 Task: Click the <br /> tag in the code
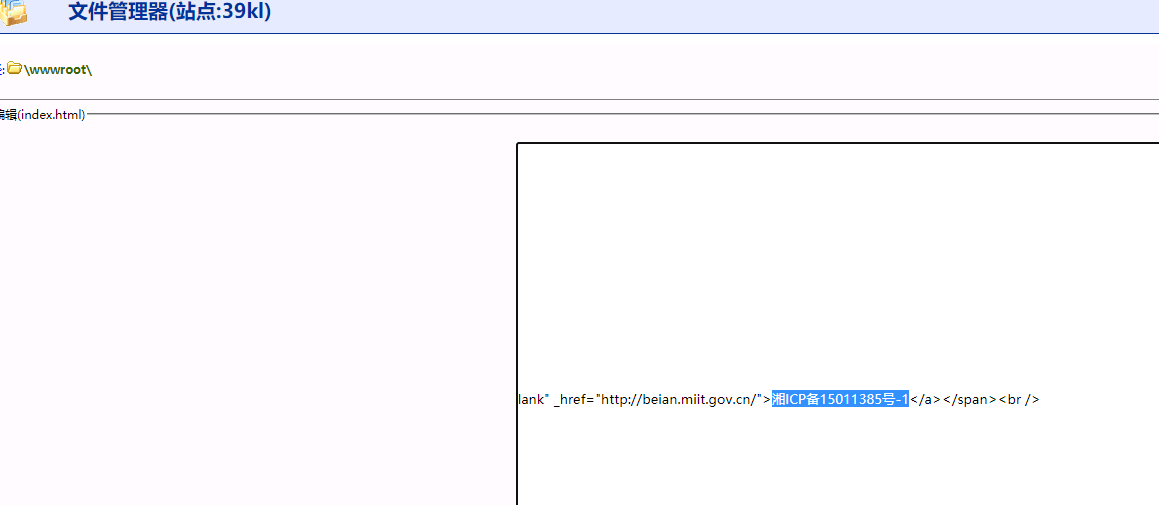tap(1019, 400)
